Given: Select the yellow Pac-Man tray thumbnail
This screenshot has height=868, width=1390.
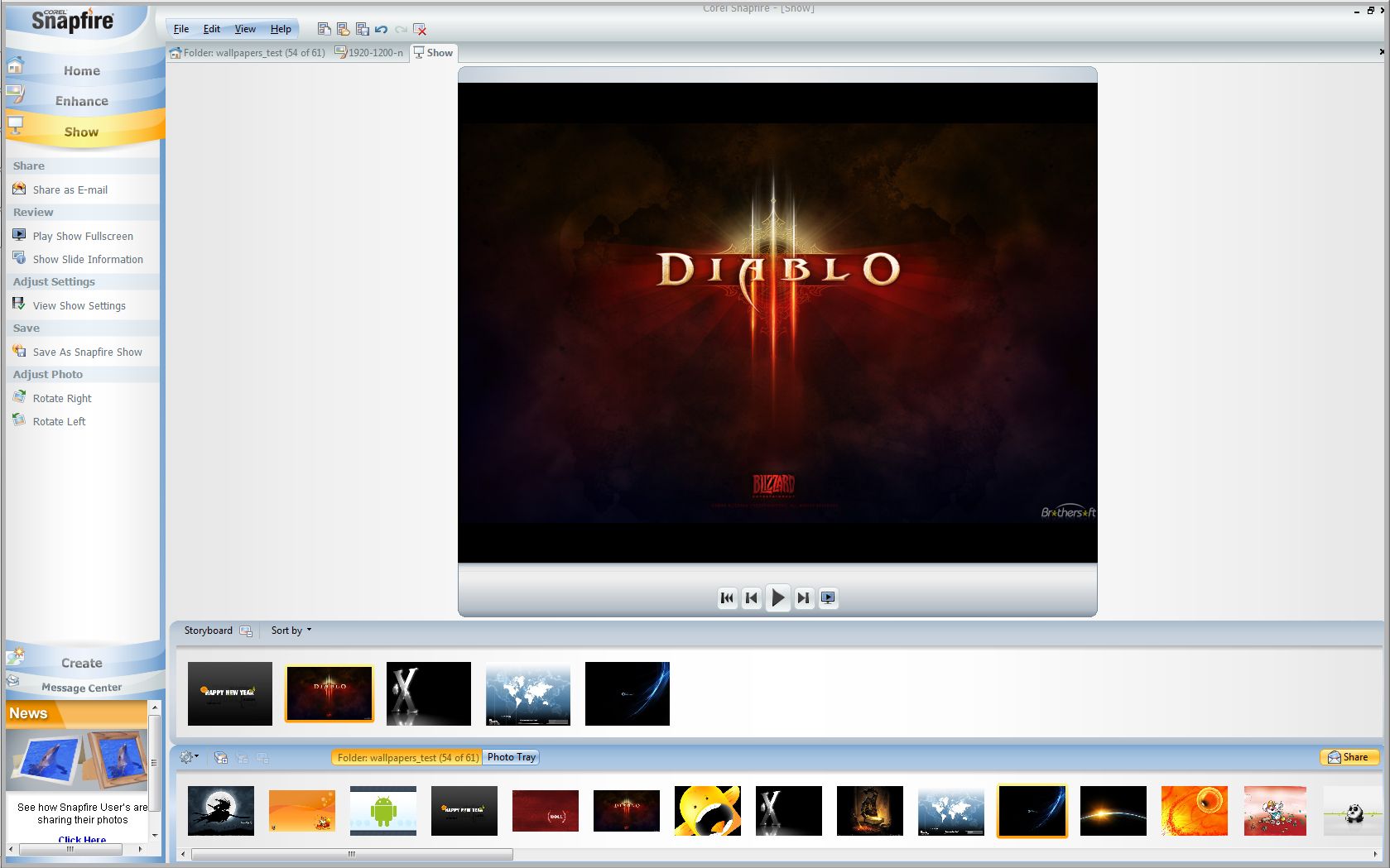Looking at the screenshot, I should coord(708,811).
